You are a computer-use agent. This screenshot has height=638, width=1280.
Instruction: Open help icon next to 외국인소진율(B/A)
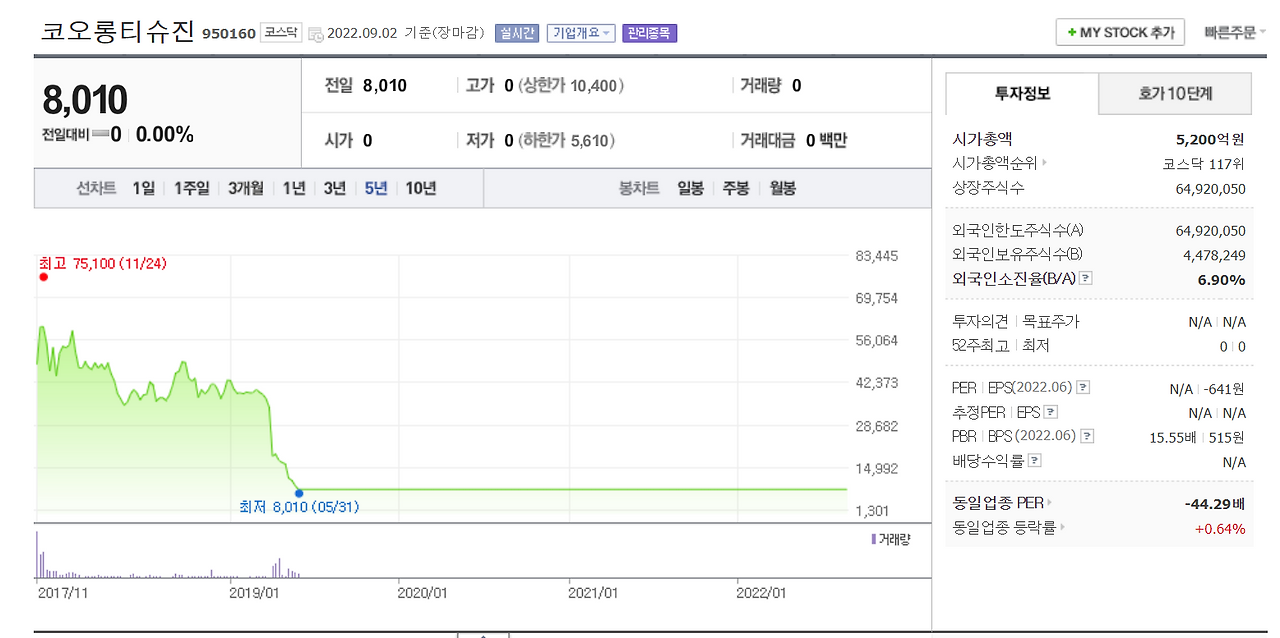pos(1086,278)
